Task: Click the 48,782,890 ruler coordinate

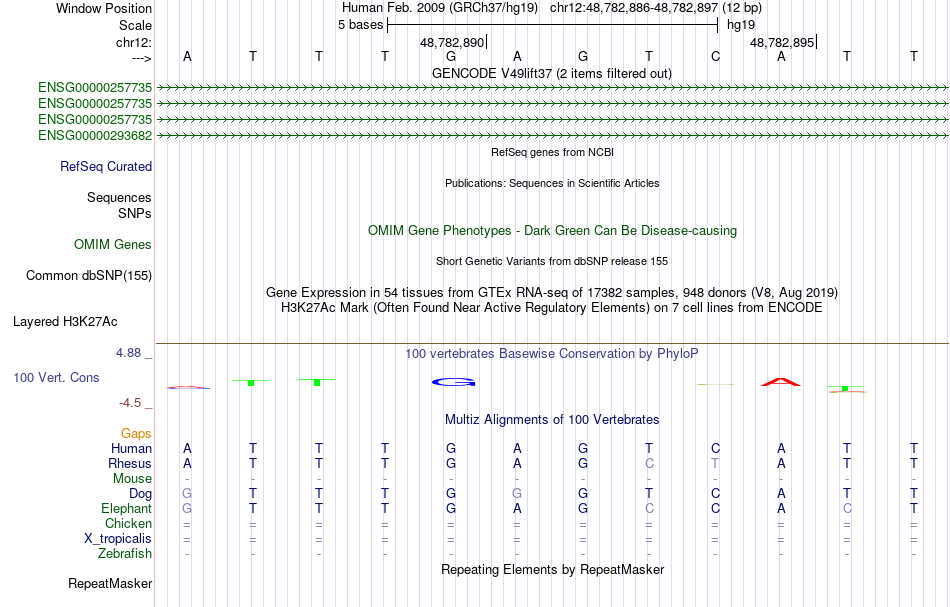Action: (452, 42)
